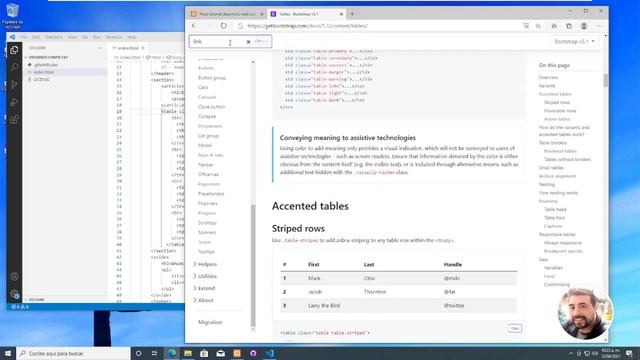640x360 pixels.
Task: Open Visual Studio Code from taskbar
Action: coord(269,353)
